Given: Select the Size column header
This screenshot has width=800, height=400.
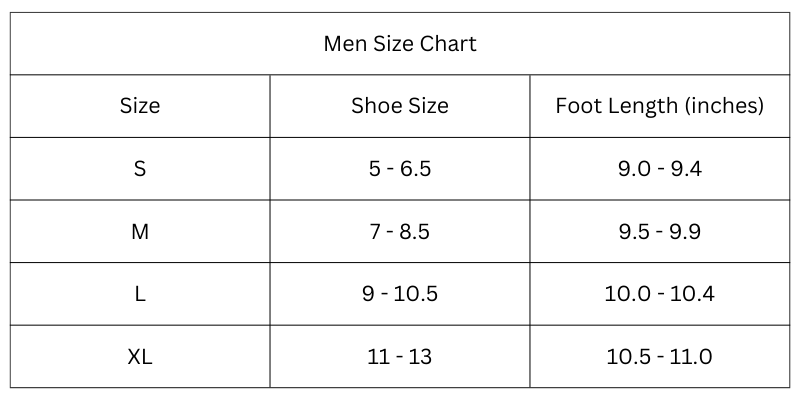Looking at the screenshot, I should (x=140, y=106).
